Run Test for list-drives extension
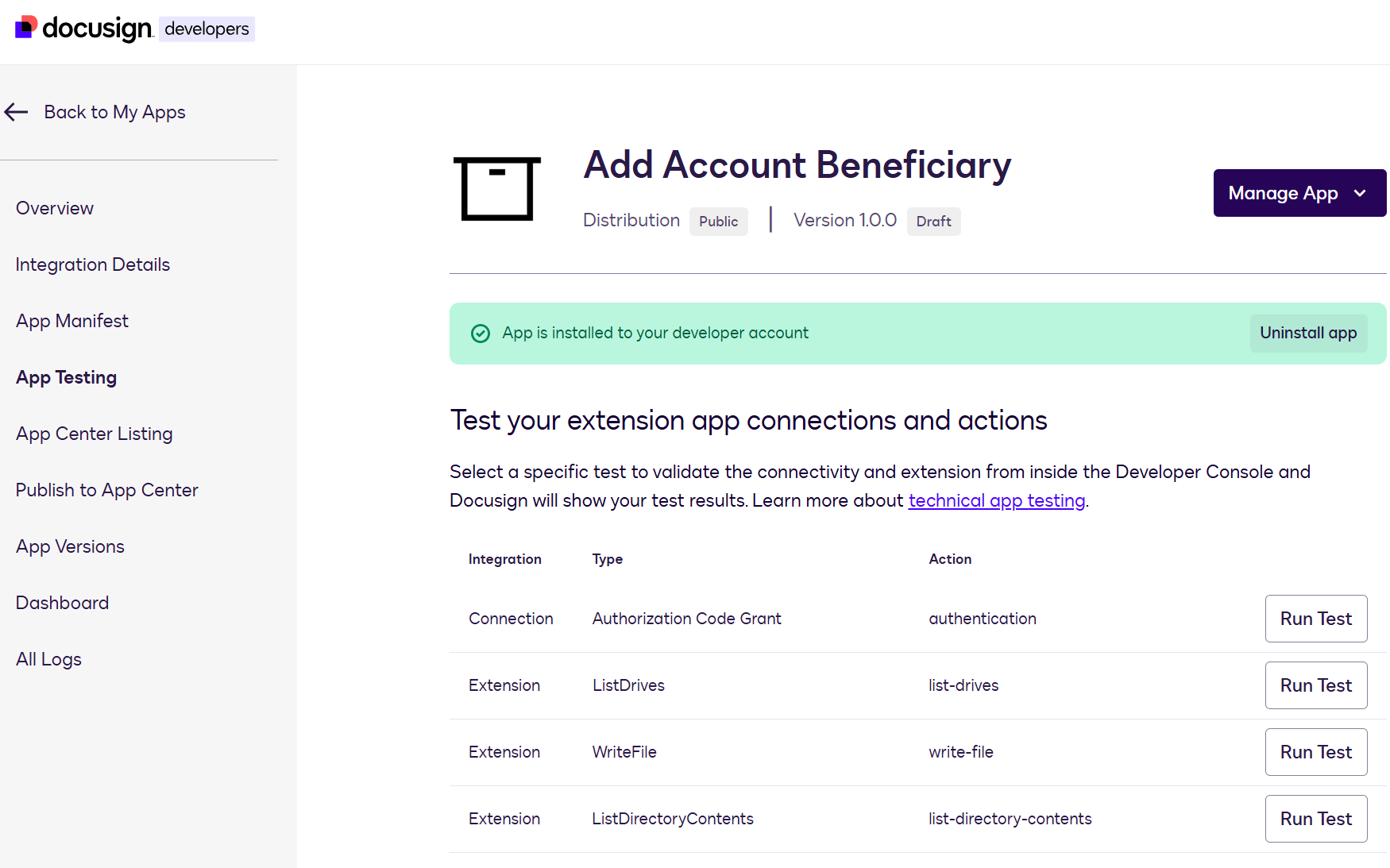Viewport: 1390px width, 868px height. pos(1315,685)
